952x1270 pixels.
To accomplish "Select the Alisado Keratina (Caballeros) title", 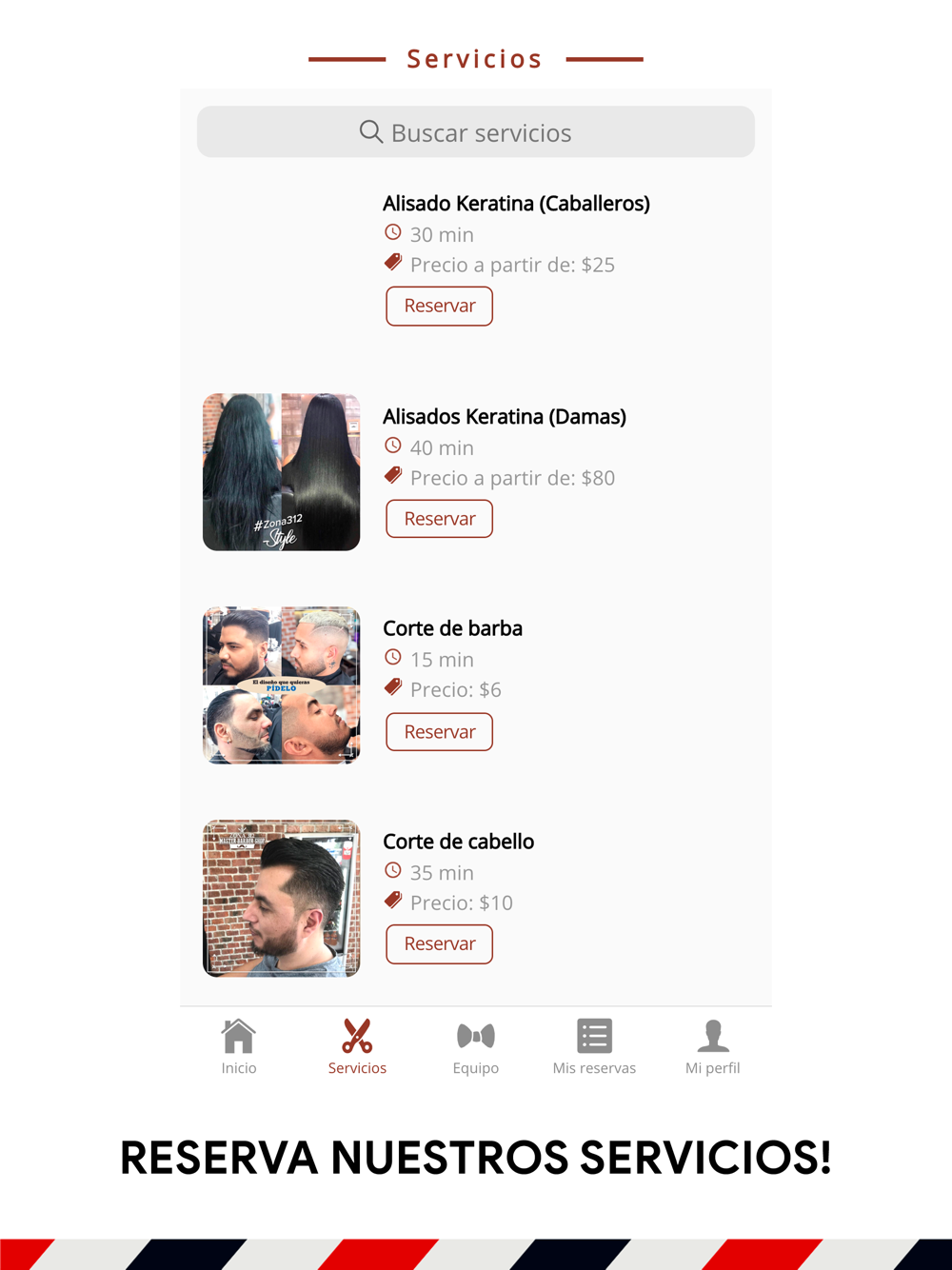I will [x=516, y=204].
